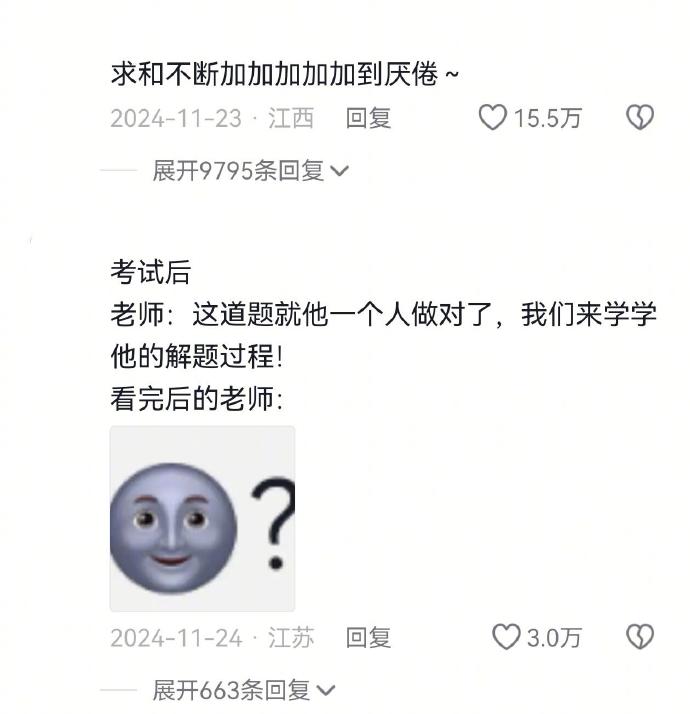Viewport: 690px width, 714px height.
Task: Tap the line 看完后的老师
Action: (x=196, y=399)
